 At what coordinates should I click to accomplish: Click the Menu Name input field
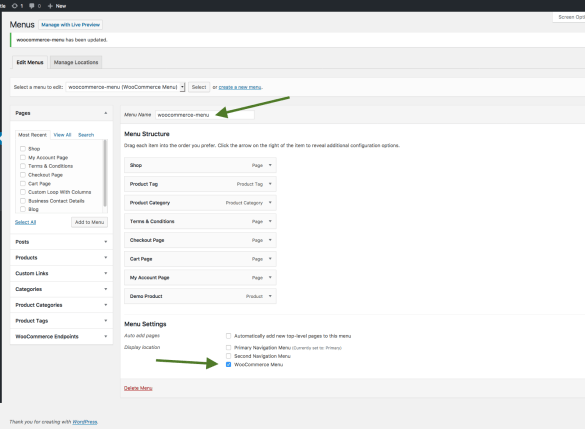pyautogui.click(x=205, y=115)
